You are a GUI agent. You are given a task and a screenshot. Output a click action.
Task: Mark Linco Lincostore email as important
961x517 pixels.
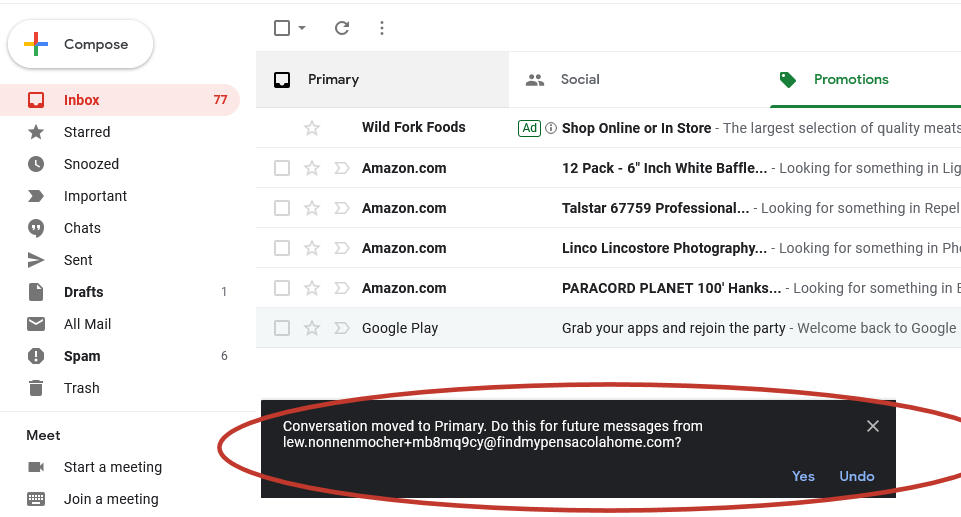point(341,247)
